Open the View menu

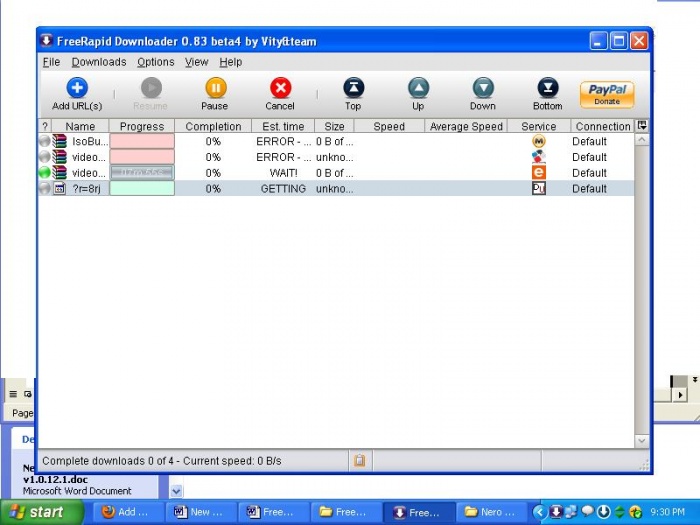click(196, 62)
